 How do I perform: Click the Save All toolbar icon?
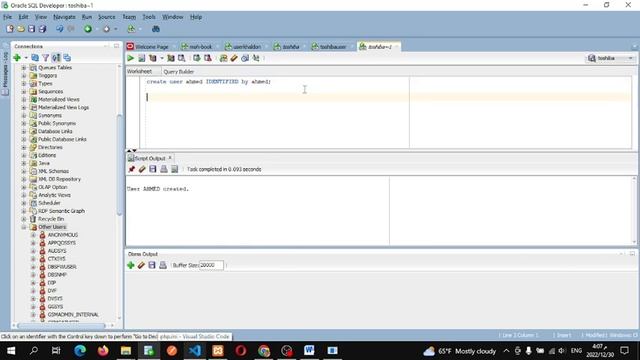[42, 29]
